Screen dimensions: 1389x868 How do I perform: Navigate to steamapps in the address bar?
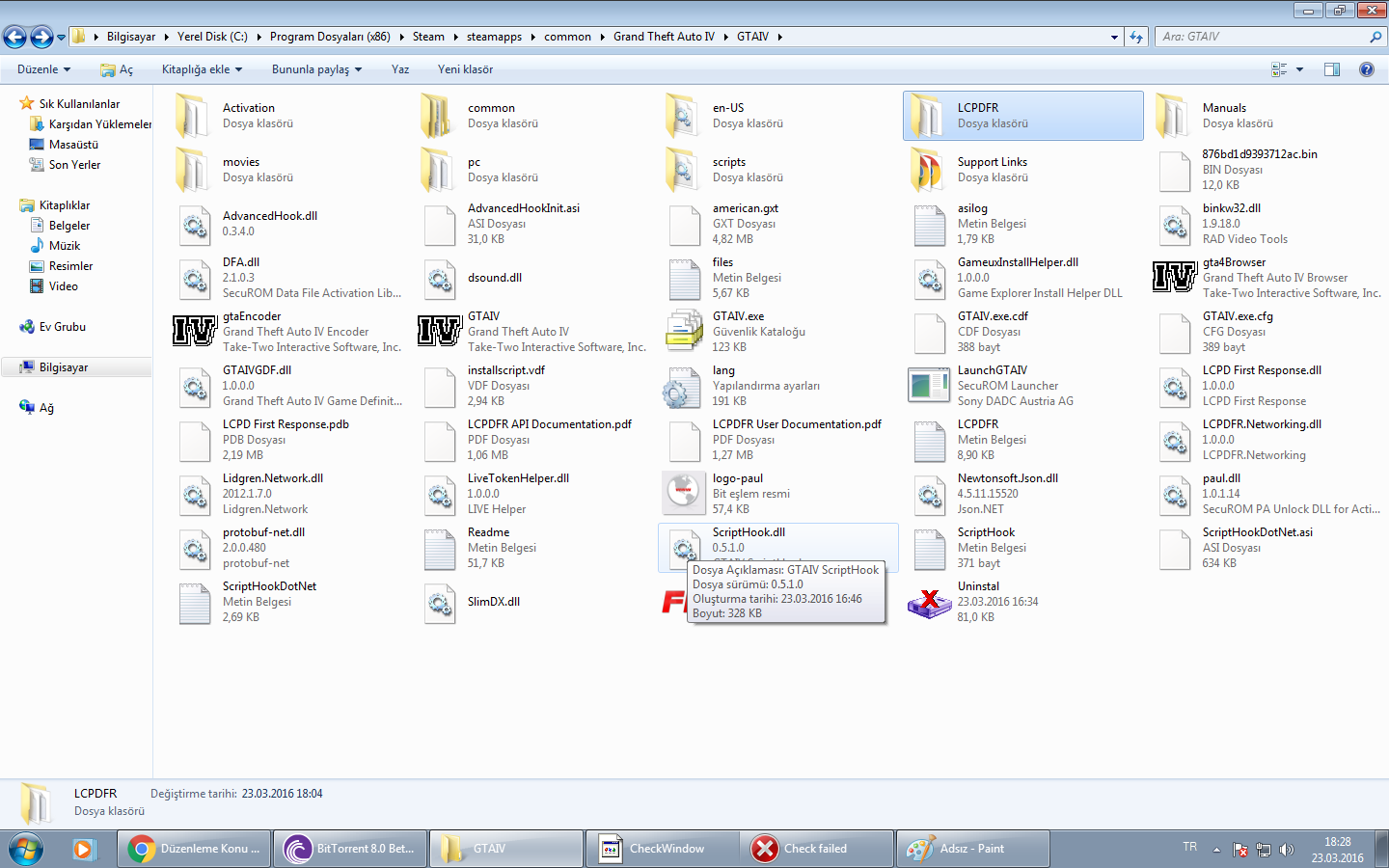click(x=494, y=37)
